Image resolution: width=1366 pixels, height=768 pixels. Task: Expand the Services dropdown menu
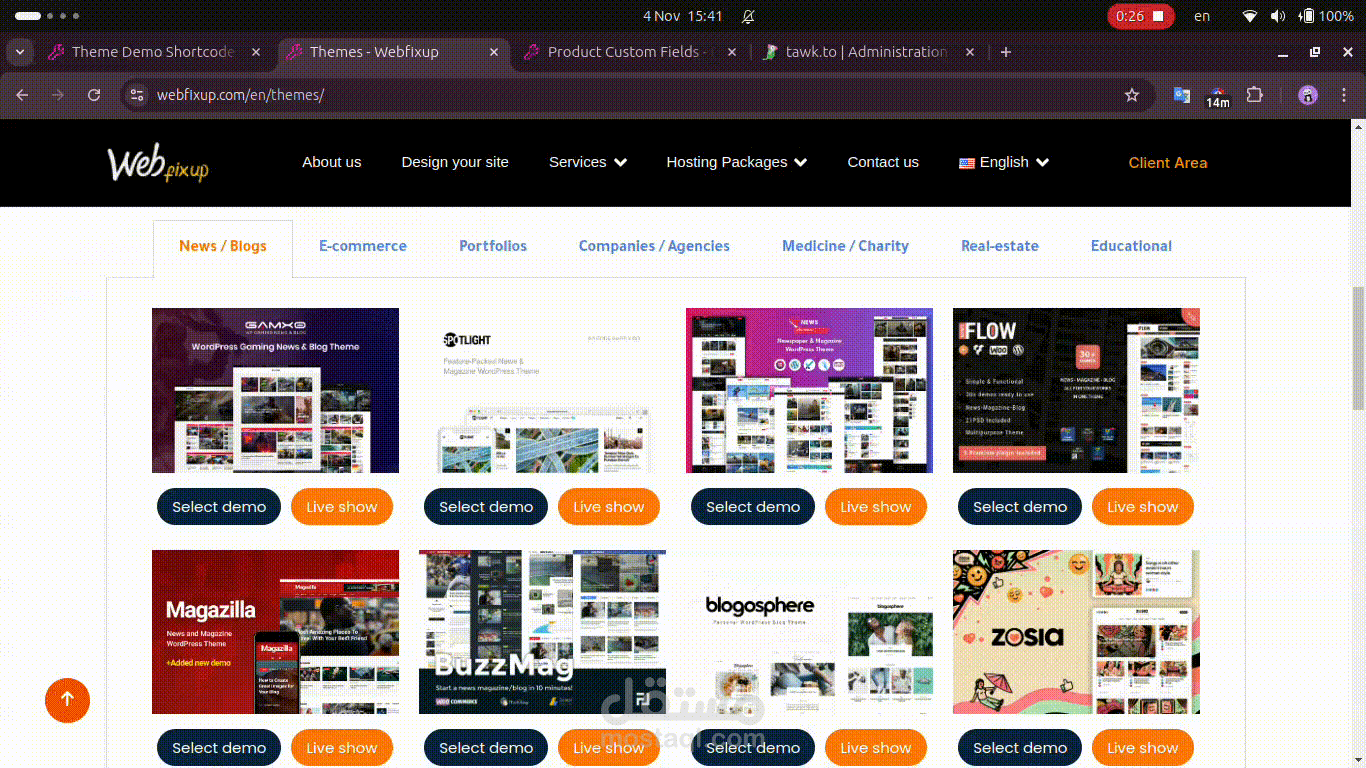(x=588, y=162)
